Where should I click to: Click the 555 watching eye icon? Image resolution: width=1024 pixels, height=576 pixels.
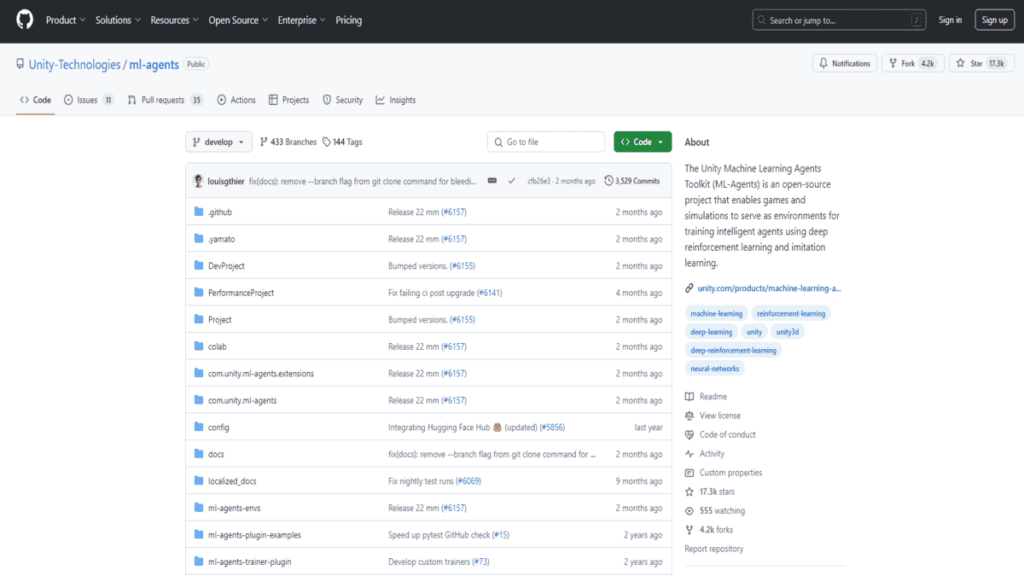(689, 511)
